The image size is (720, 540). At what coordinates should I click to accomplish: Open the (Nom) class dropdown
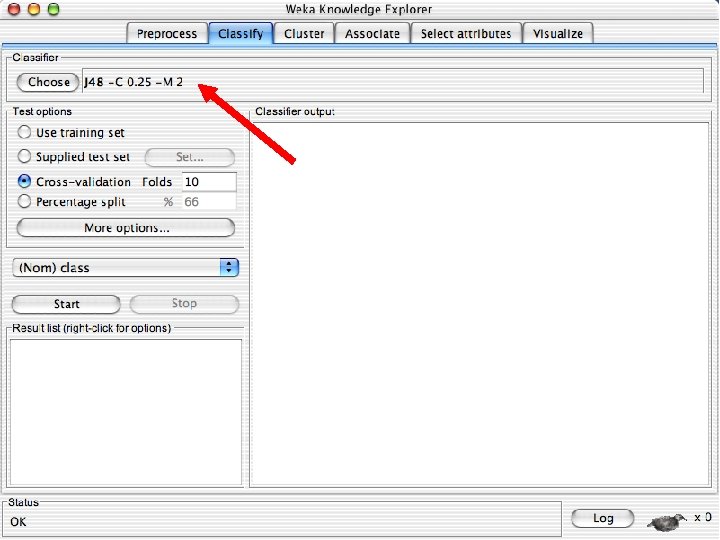[x=126, y=267]
